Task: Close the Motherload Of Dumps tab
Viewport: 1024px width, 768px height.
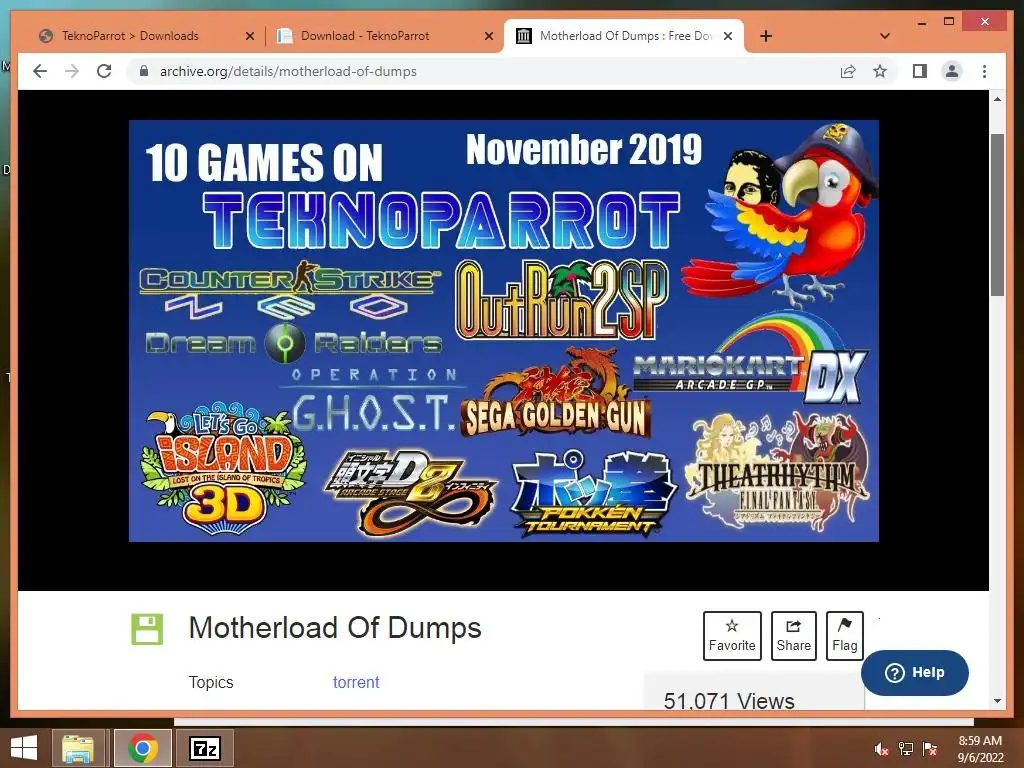Action: [x=728, y=36]
